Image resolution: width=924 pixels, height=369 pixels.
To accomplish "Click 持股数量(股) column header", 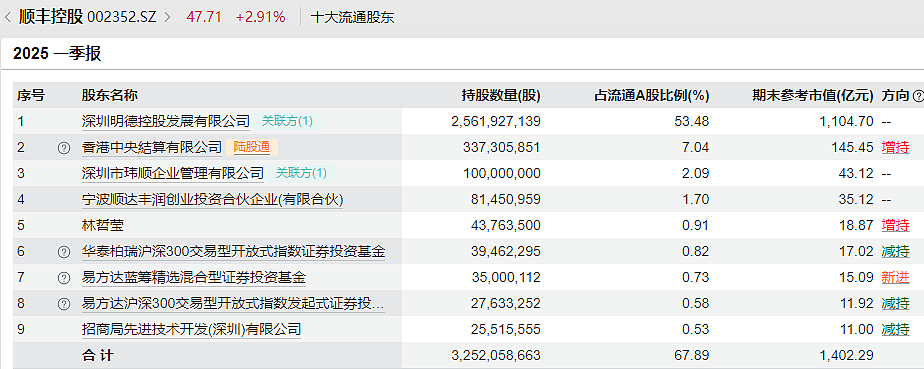I will [x=501, y=95].
